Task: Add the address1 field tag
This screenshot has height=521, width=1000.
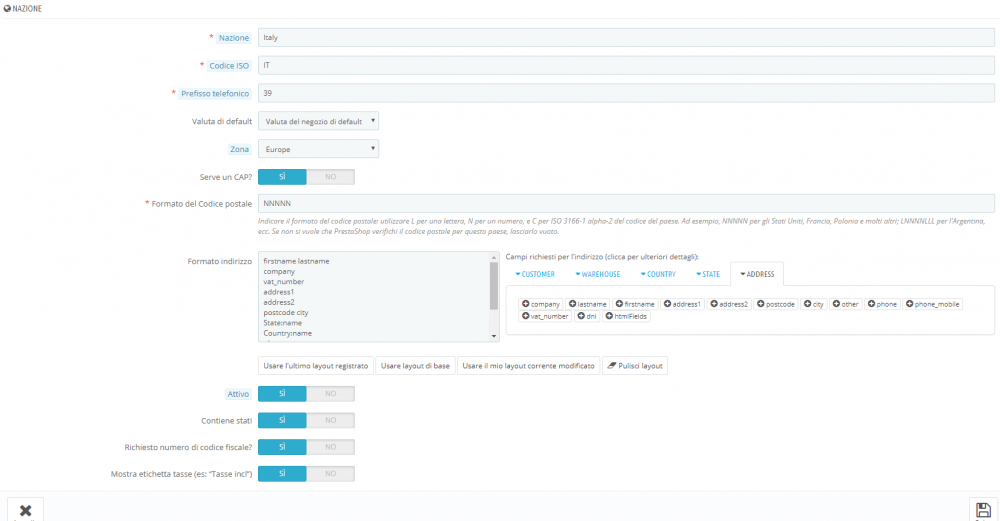Action: (x=682, y=304)
